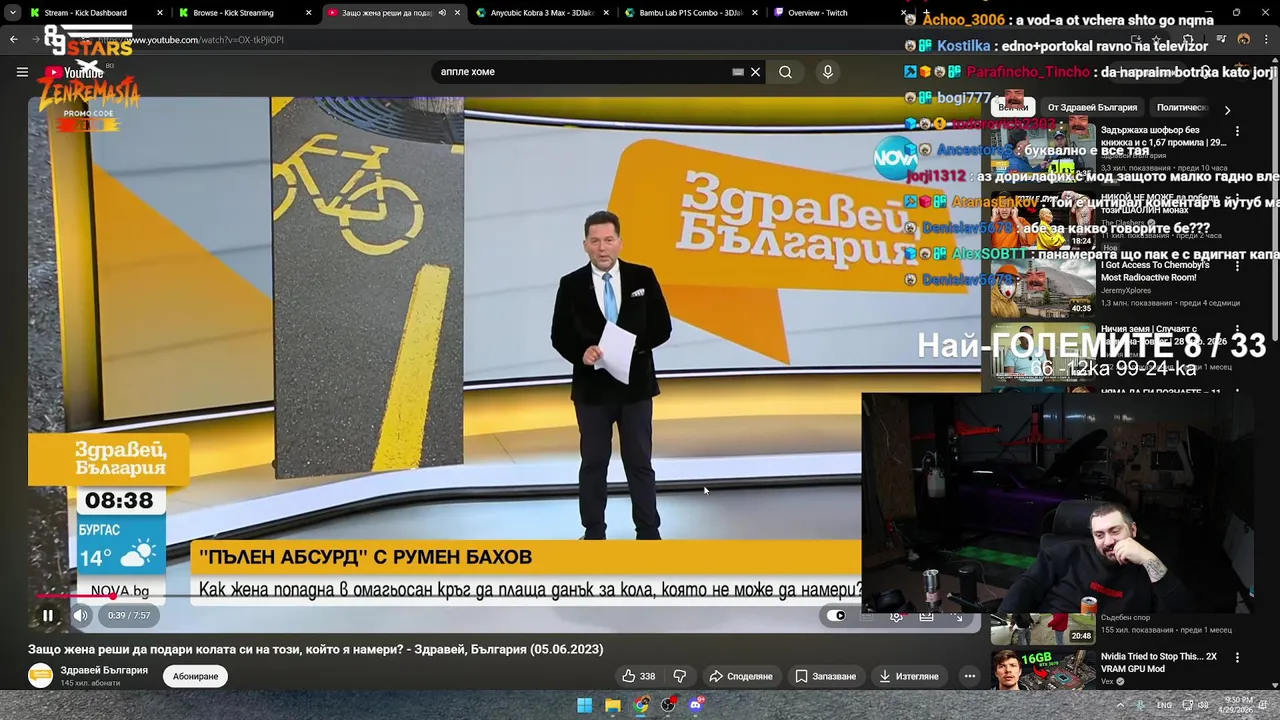Switch to Stream - Kick Dashboard tab
The height and width of the screenshot is (720, 1280).
pos(85,13)
